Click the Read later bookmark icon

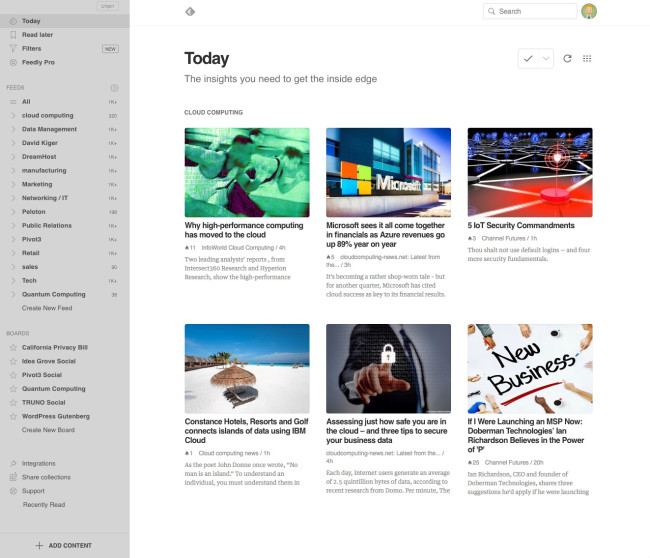tap(11, 34)
